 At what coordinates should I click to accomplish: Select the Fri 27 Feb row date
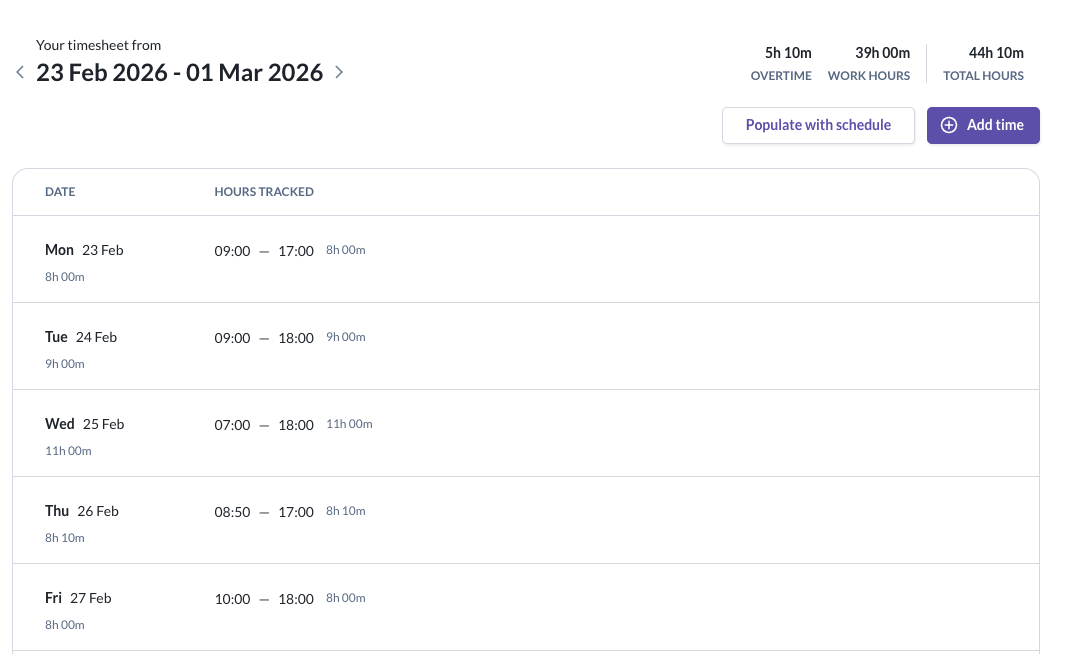pos(78,599)
